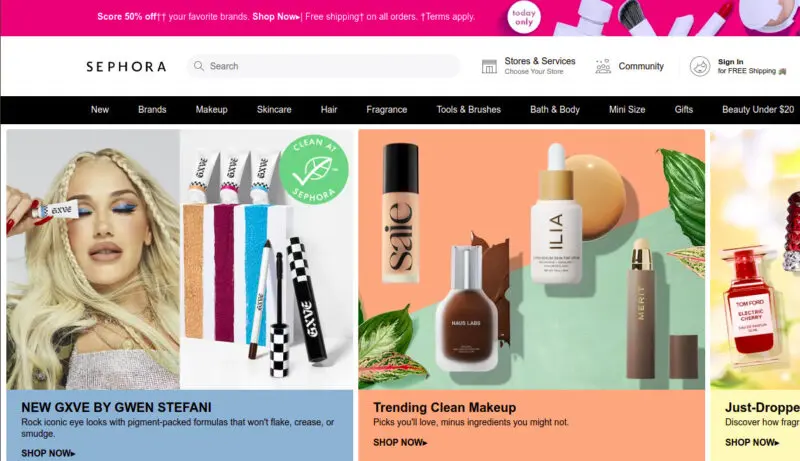The image size is (800, 461).
Task: Expand the Brands navigation menu
Action: [152, 110]
